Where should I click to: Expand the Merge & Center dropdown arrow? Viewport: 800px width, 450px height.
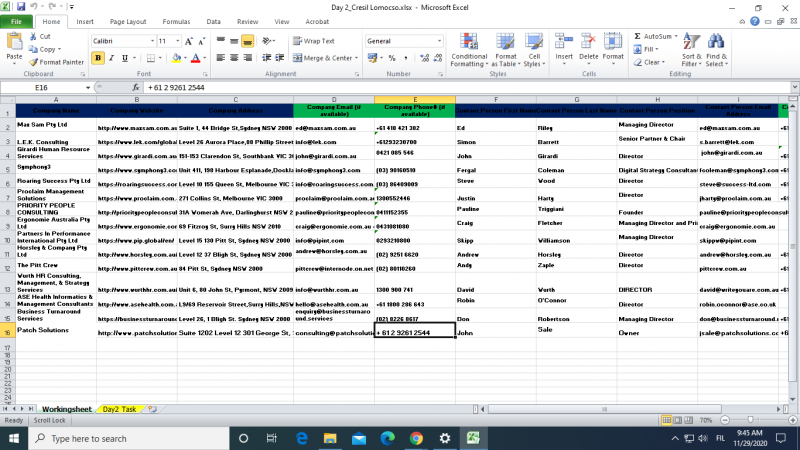356,58
